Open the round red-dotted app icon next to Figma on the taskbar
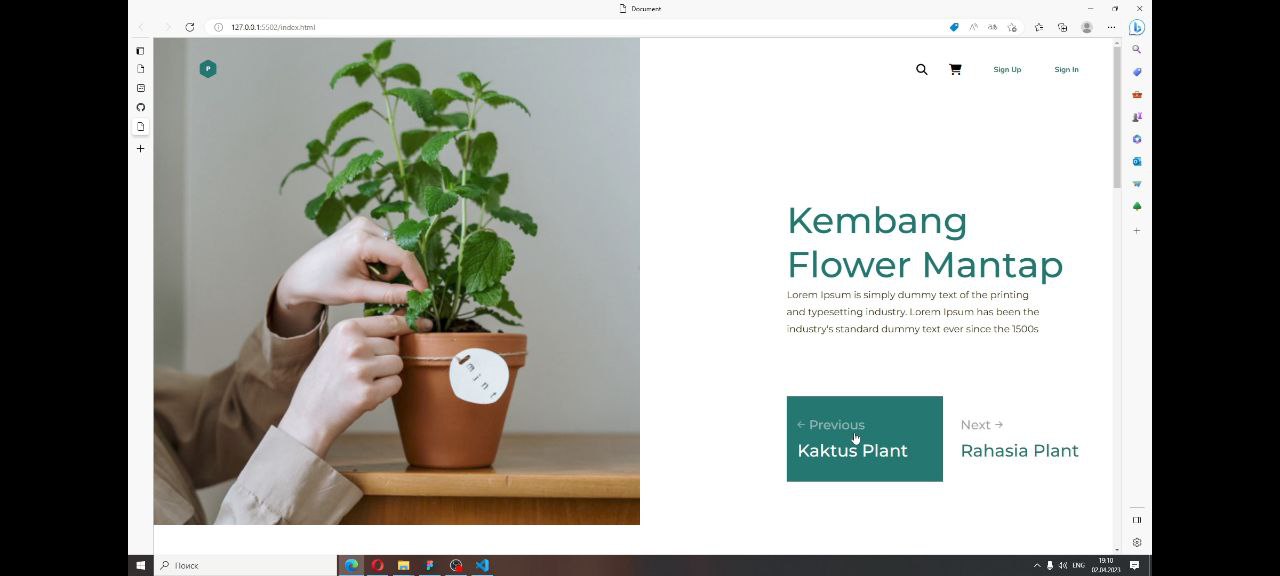Viewport: 1280px width, 576px height. [456, 565]
